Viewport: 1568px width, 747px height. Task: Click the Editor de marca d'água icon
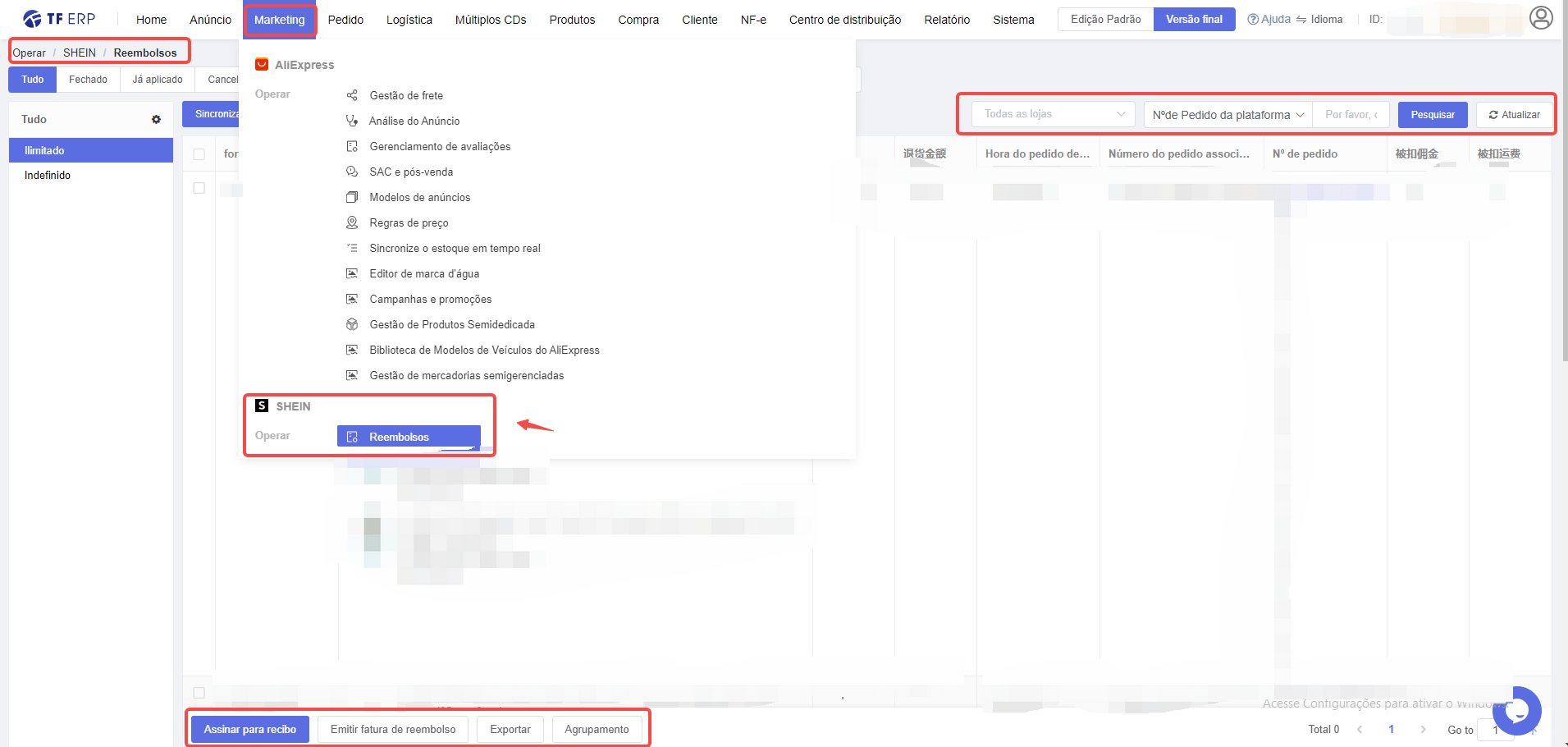[352, 273]
